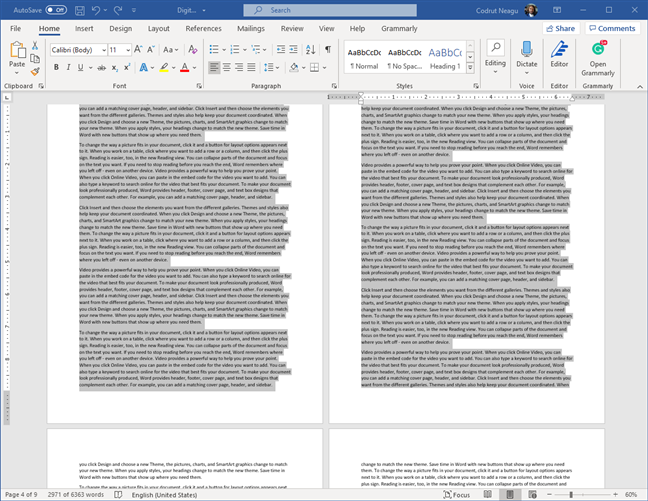The image size is (648, 501).
Task: Open Grammarly from the ribbon
Action: pos(598,58)
